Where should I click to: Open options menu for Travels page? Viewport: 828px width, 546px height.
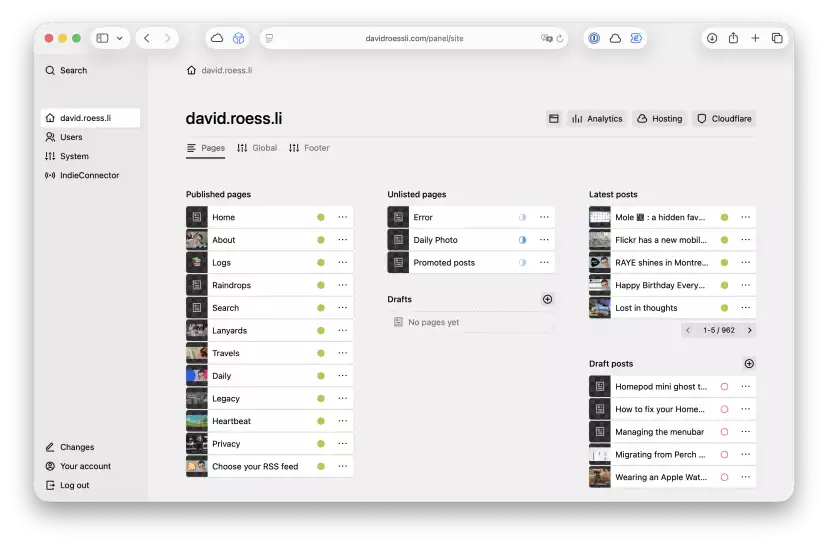(343, 353)
